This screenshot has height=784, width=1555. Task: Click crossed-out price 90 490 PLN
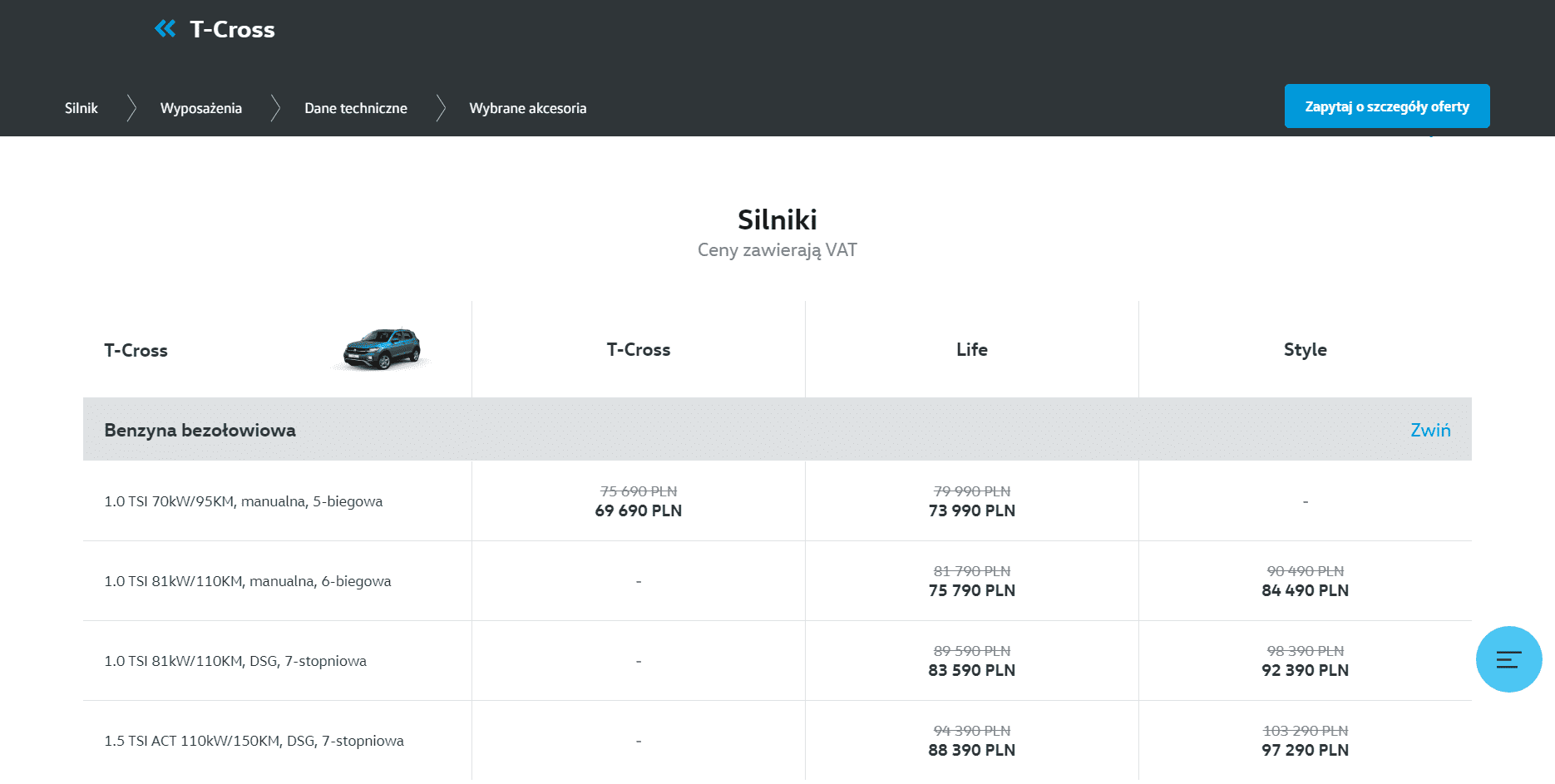(x=1306, y=571)
